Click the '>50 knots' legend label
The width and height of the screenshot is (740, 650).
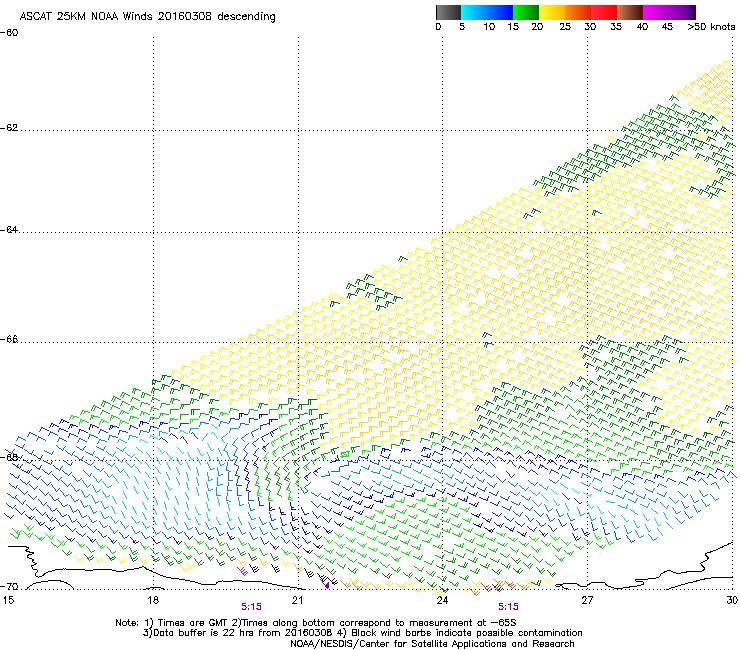point(711,27)
